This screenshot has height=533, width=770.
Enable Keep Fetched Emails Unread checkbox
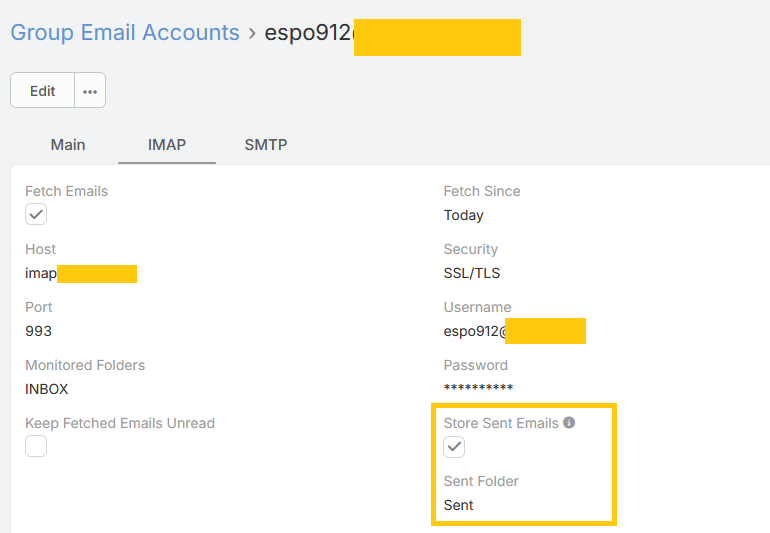(x=36, y=446)
